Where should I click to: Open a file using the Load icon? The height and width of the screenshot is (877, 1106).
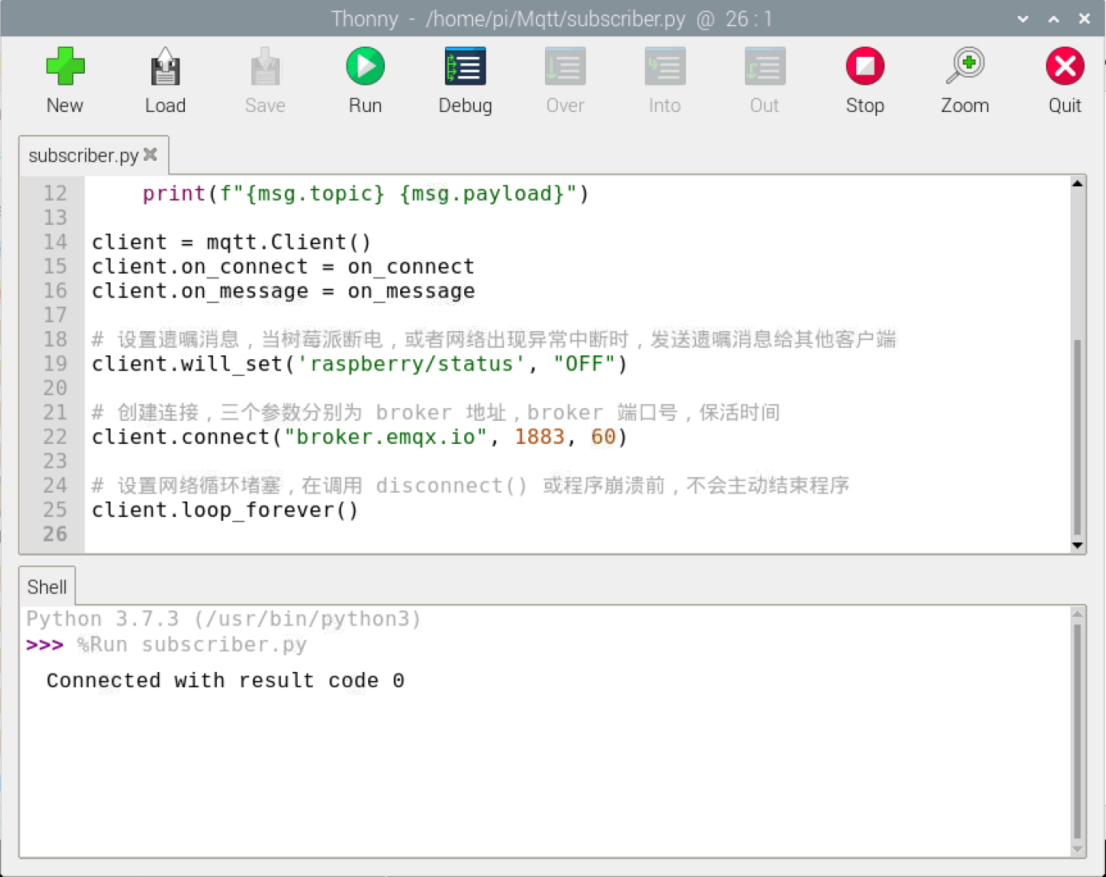[165, 80]
